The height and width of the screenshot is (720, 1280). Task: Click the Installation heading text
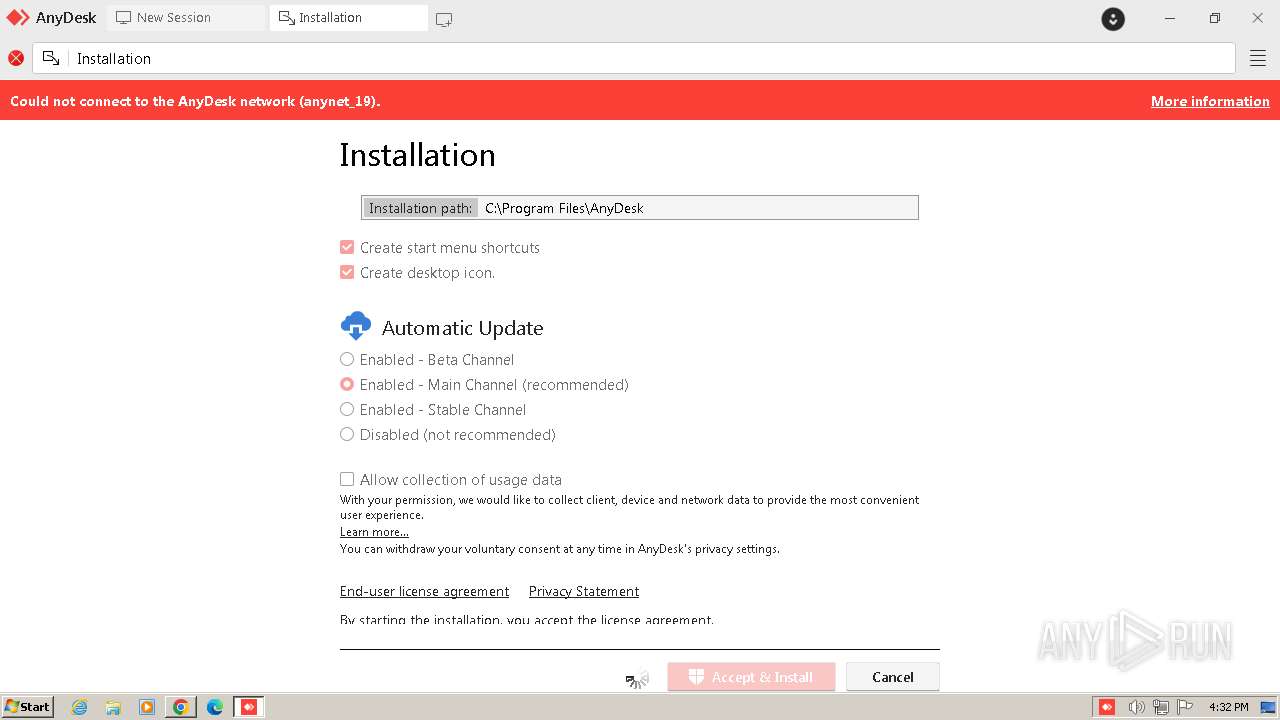(x=417, y=155)
